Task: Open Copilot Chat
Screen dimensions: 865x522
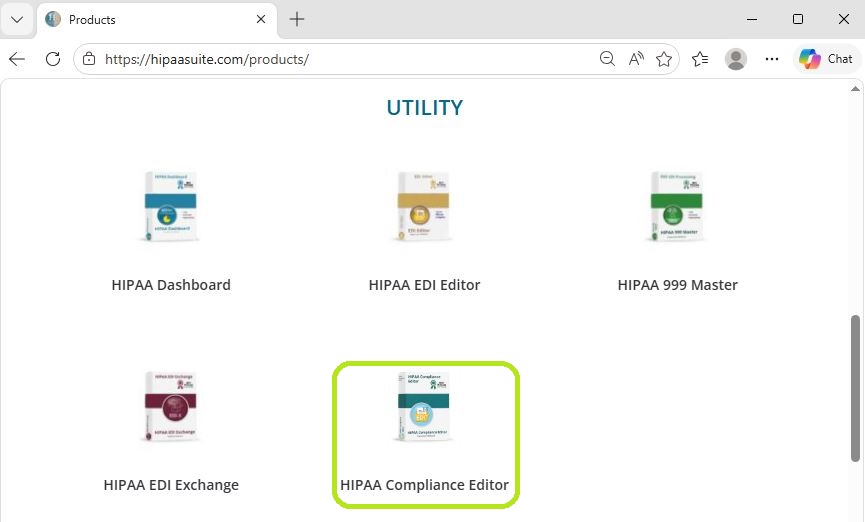Action: pyautogui.click(x=826, y=58)
